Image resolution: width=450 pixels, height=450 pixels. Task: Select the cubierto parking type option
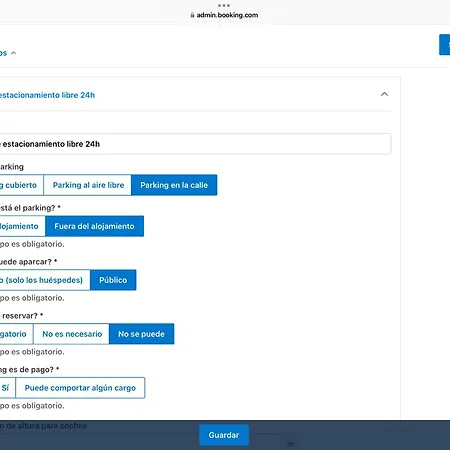click(21, 185)
